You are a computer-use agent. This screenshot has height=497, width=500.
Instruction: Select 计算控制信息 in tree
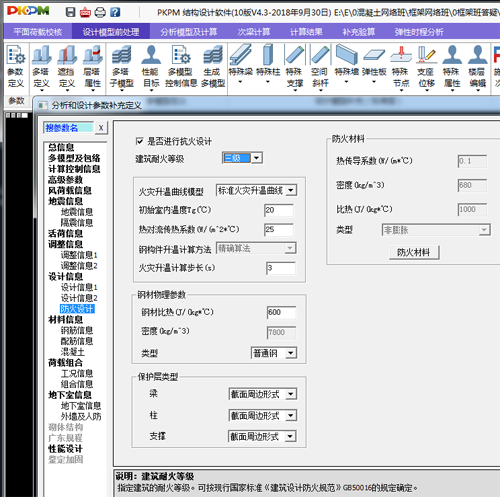pos(74,169)
